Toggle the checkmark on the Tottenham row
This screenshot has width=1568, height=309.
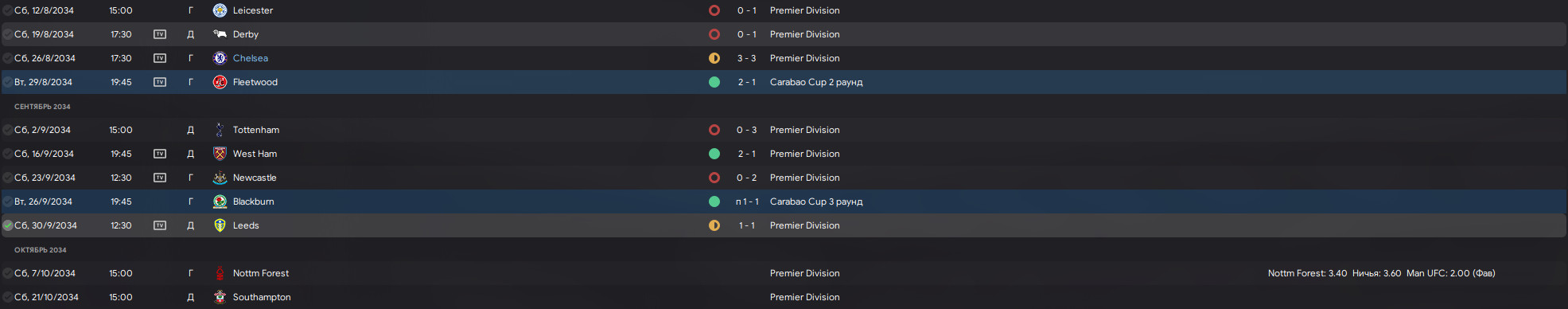(x=8, y=130)
